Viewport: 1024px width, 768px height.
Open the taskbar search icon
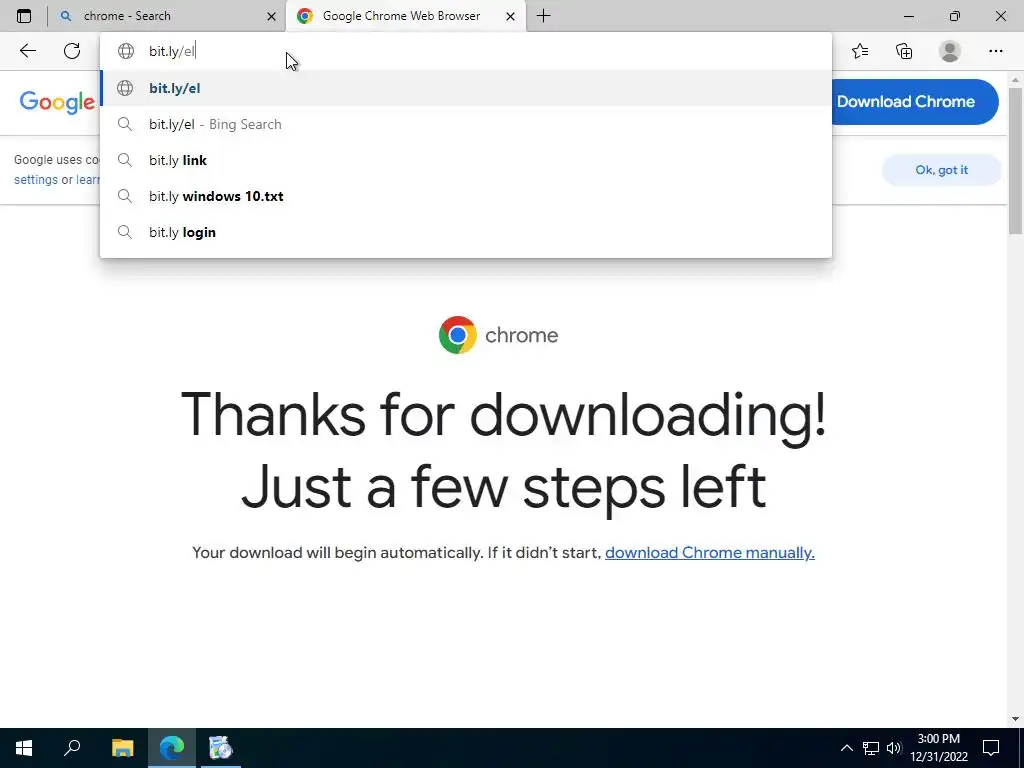click(72, 748)
